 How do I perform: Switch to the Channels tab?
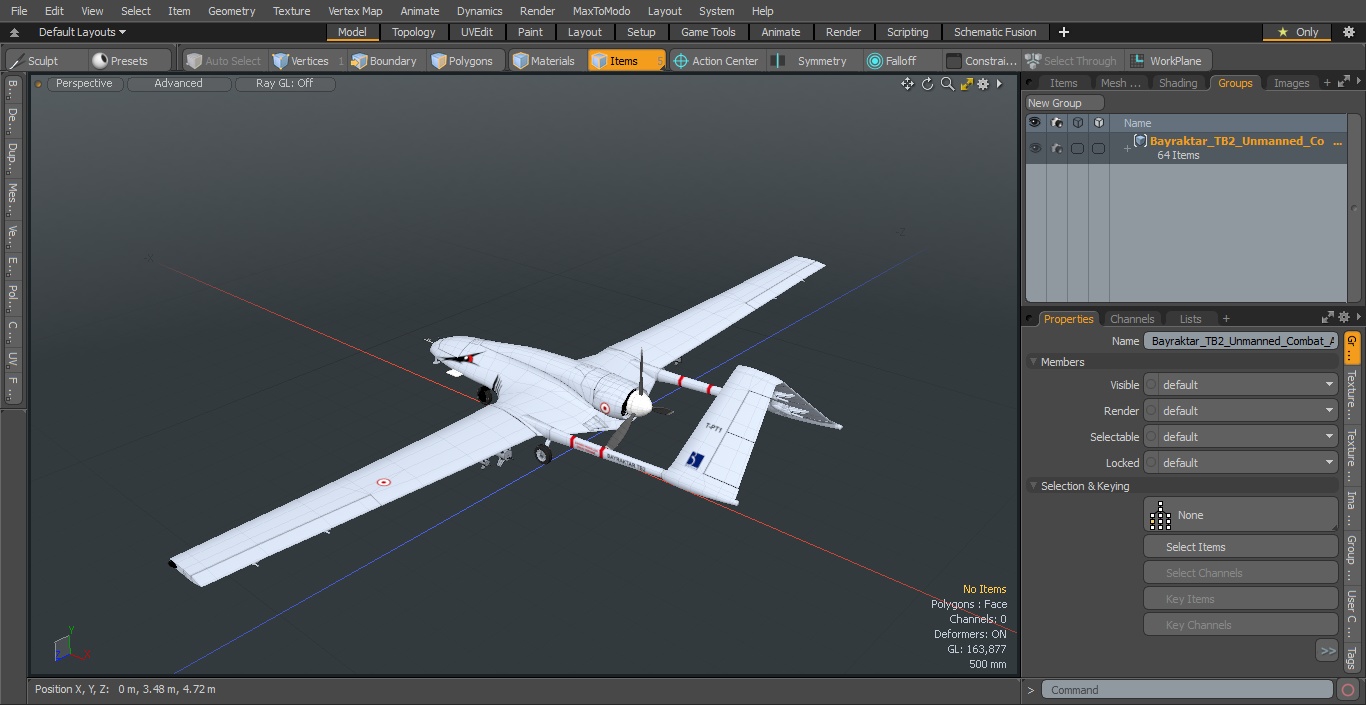pos(1132,319)
